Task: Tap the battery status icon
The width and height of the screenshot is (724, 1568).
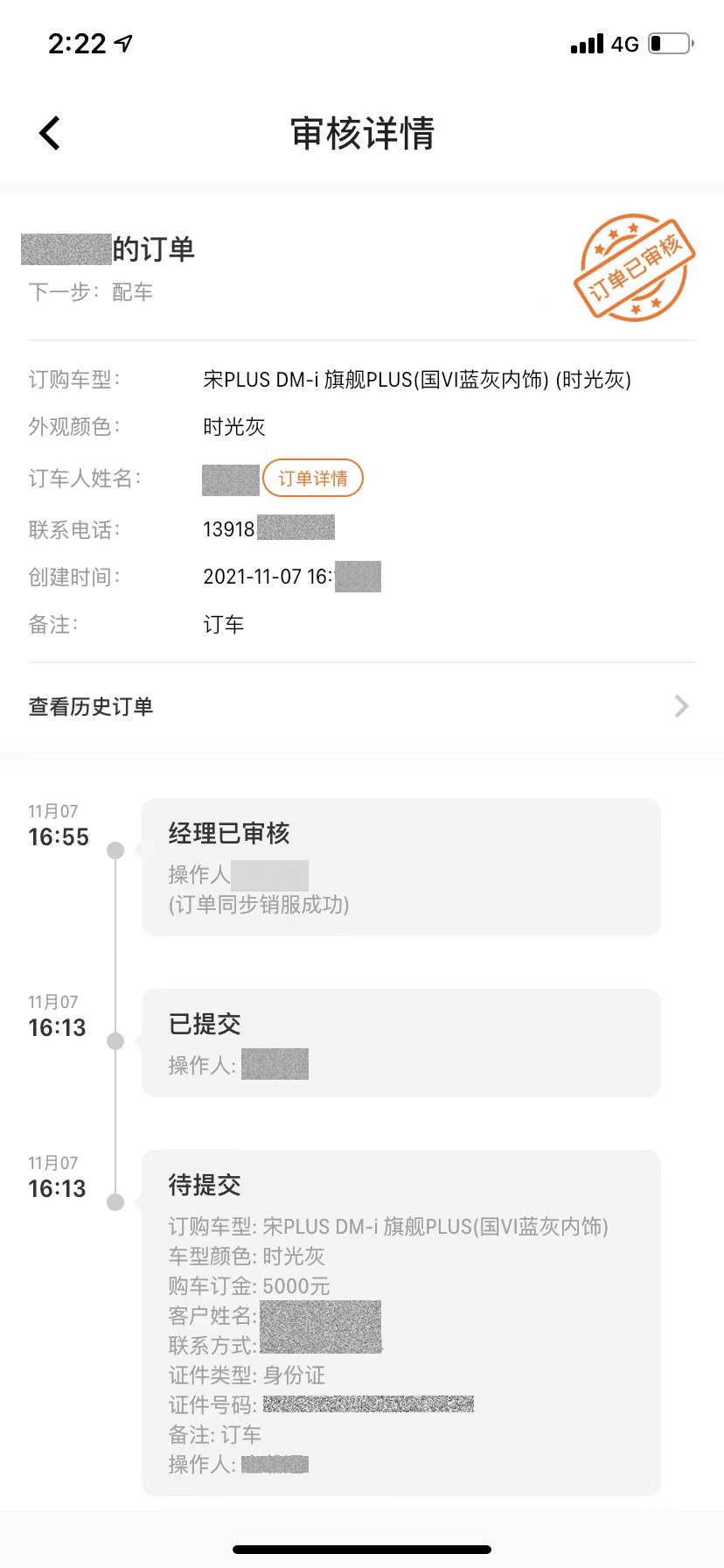Action: tap(671, 44)
